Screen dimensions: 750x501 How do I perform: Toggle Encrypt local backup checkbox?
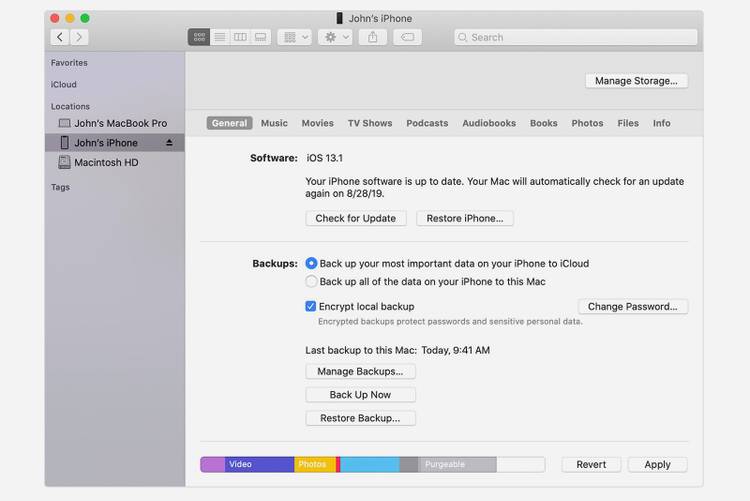(310, 306)
